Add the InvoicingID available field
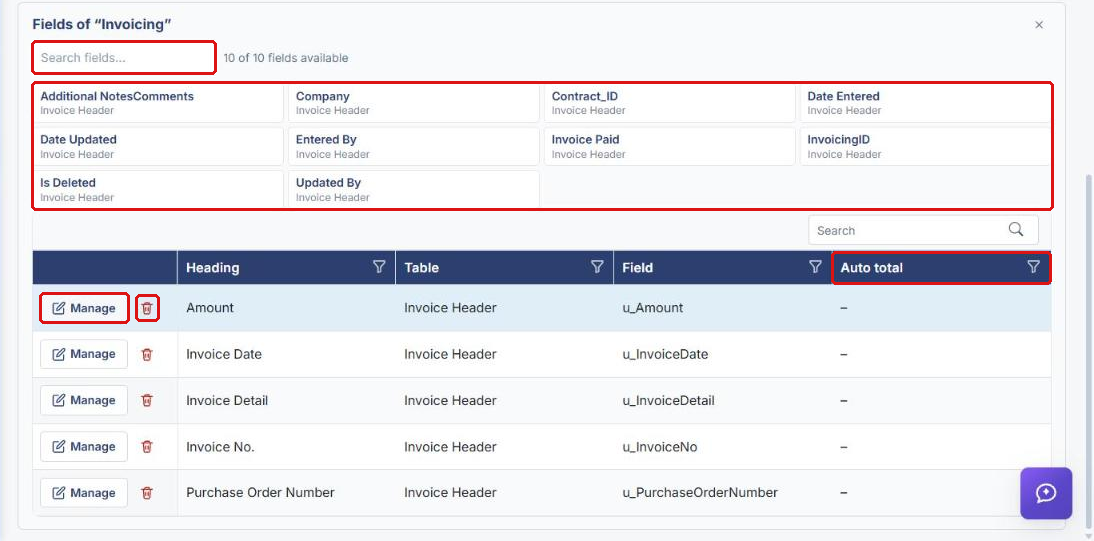 pyautogui.click(x=925, y=146)
